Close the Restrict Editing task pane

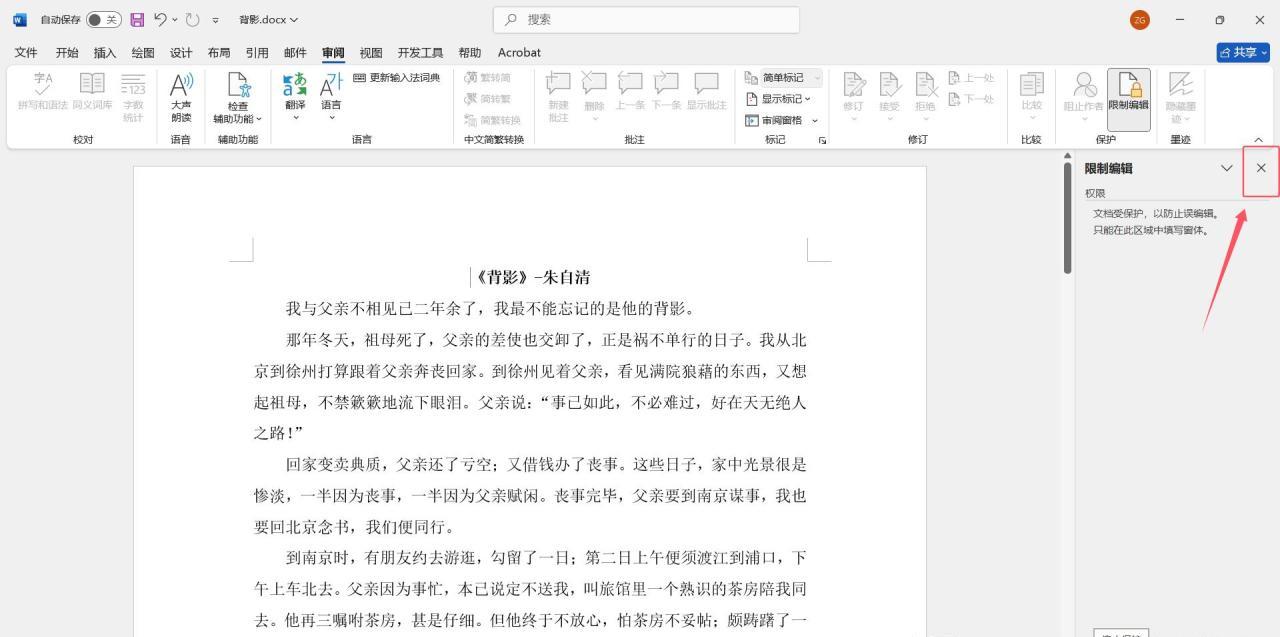tap(1259, 168)
